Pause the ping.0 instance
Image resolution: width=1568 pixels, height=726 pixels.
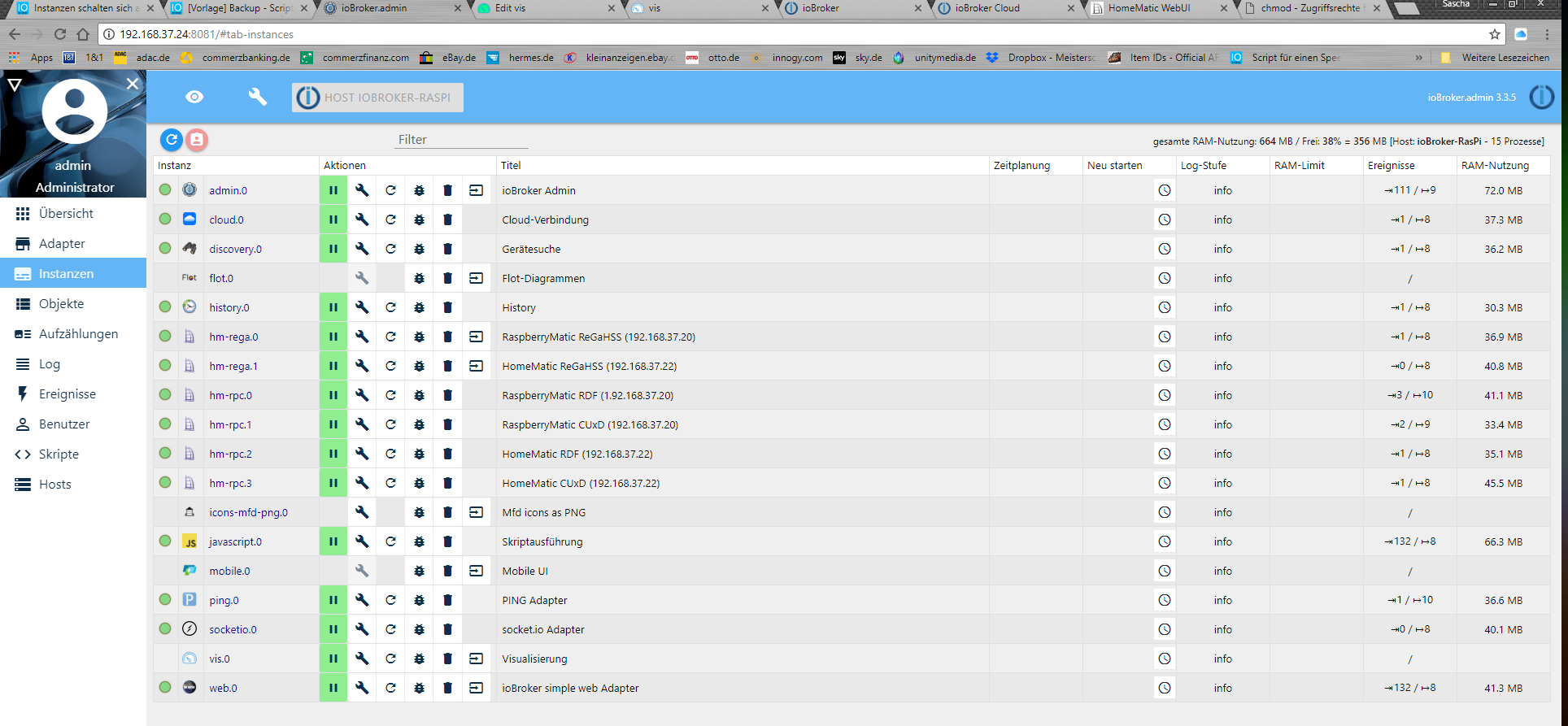333,600
